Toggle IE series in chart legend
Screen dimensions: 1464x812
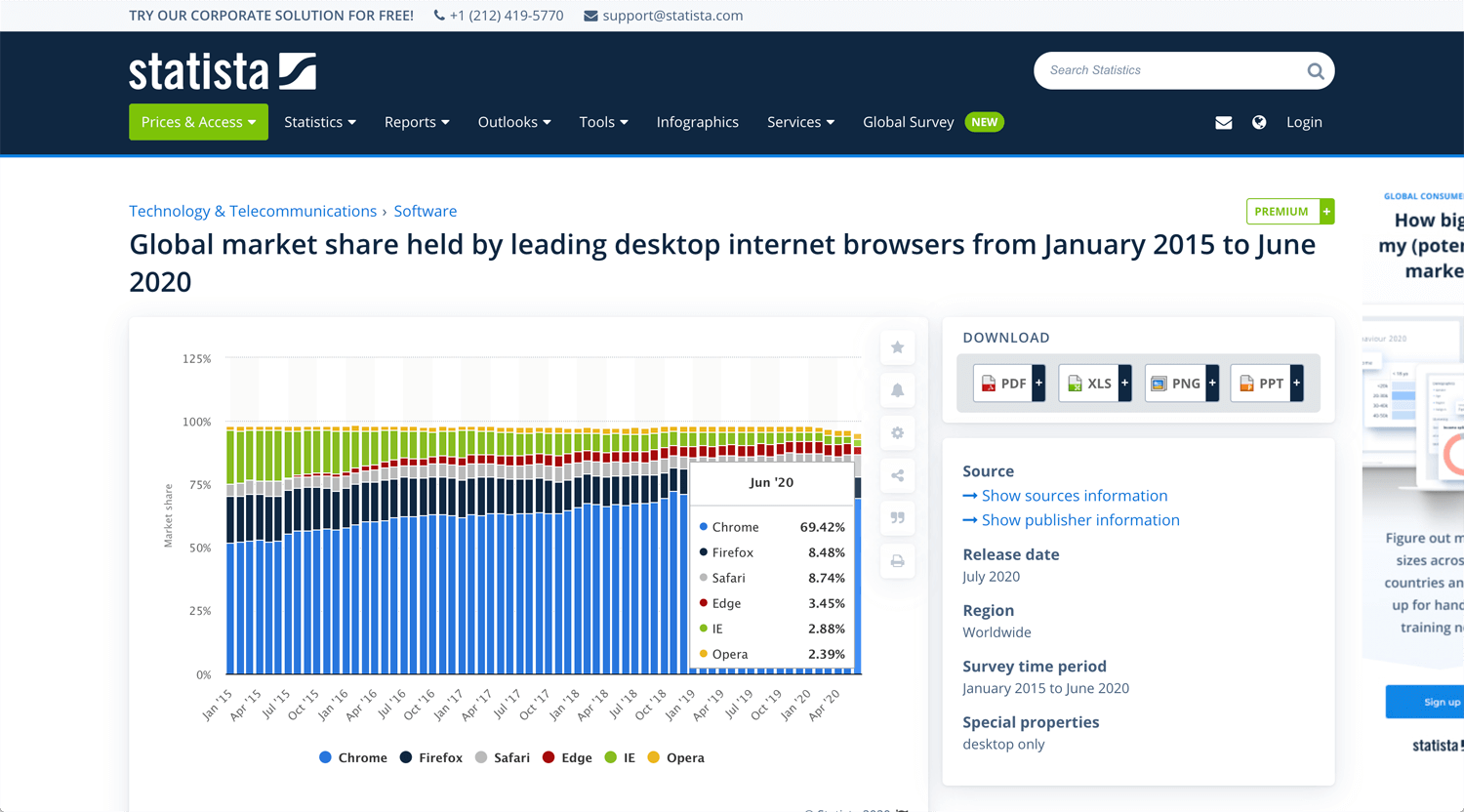coord(620,757)
